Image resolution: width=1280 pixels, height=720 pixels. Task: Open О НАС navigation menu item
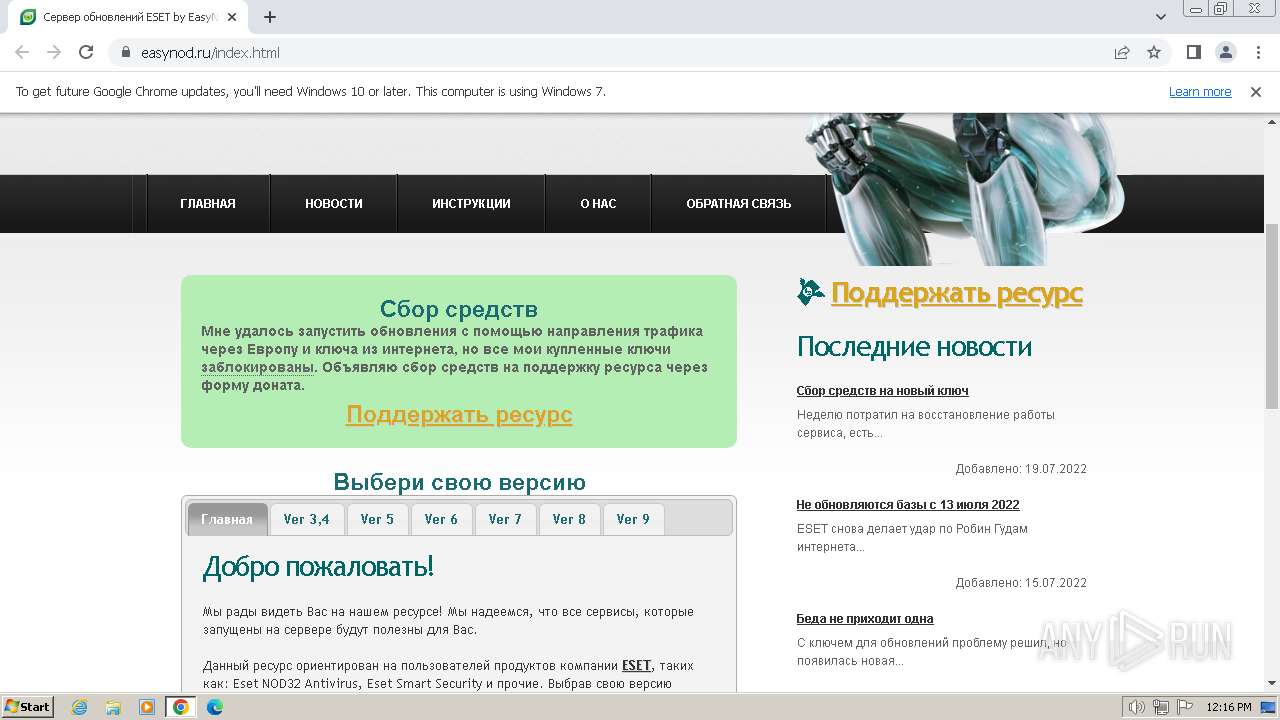coord(598,204)
